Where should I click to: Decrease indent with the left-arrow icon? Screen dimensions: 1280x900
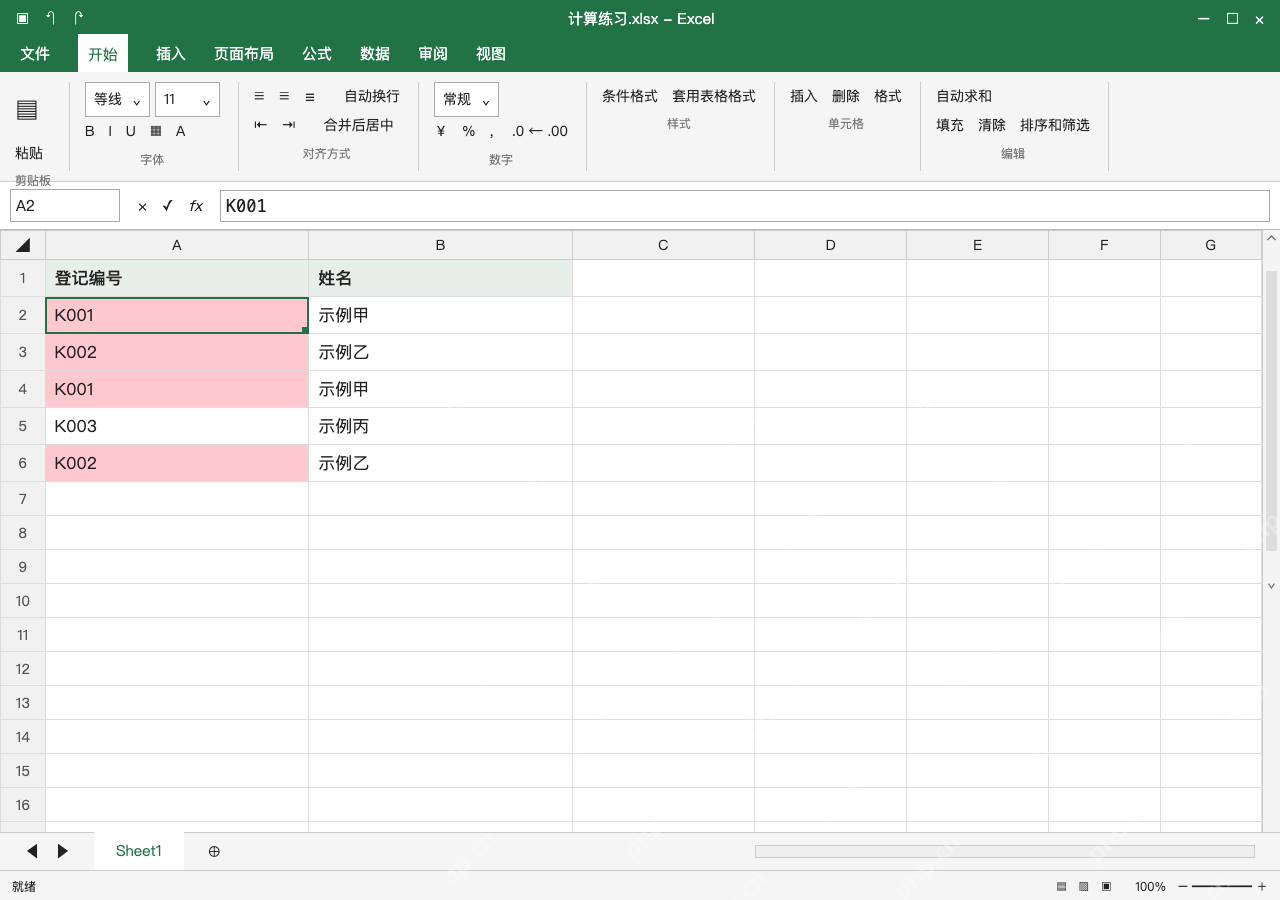point(261,125)
